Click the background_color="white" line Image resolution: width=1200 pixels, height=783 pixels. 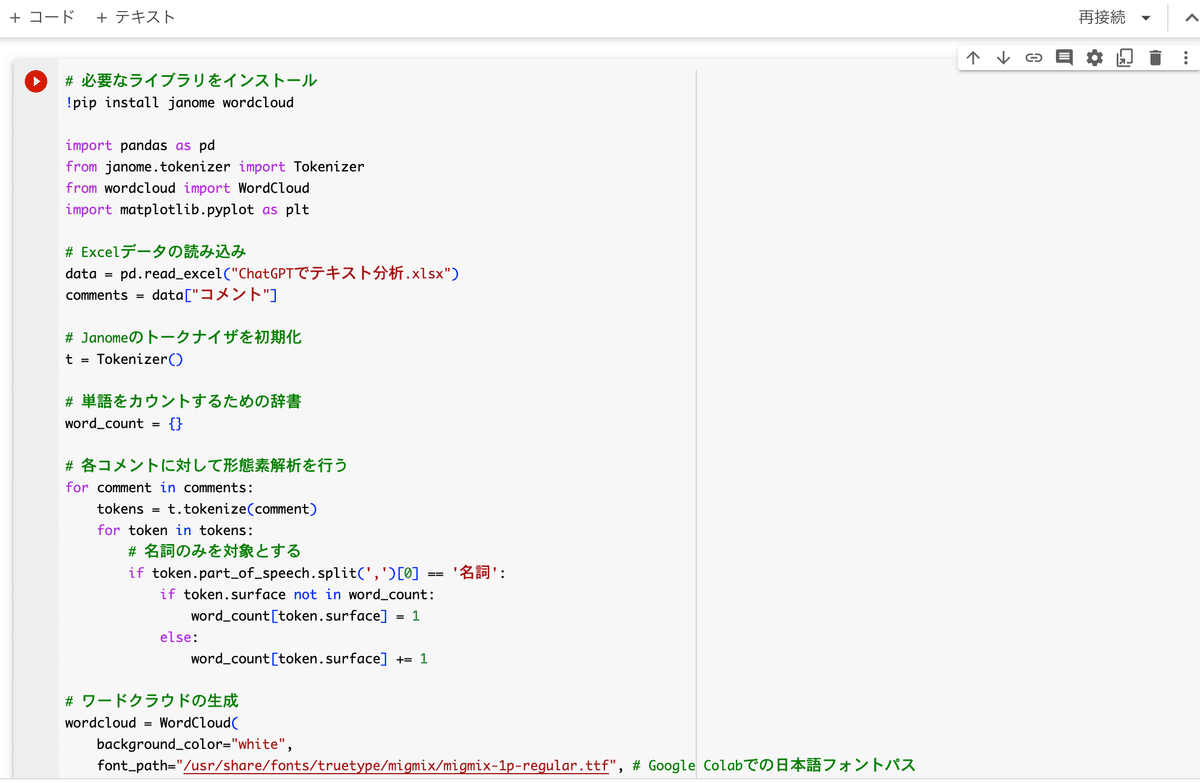195,744
